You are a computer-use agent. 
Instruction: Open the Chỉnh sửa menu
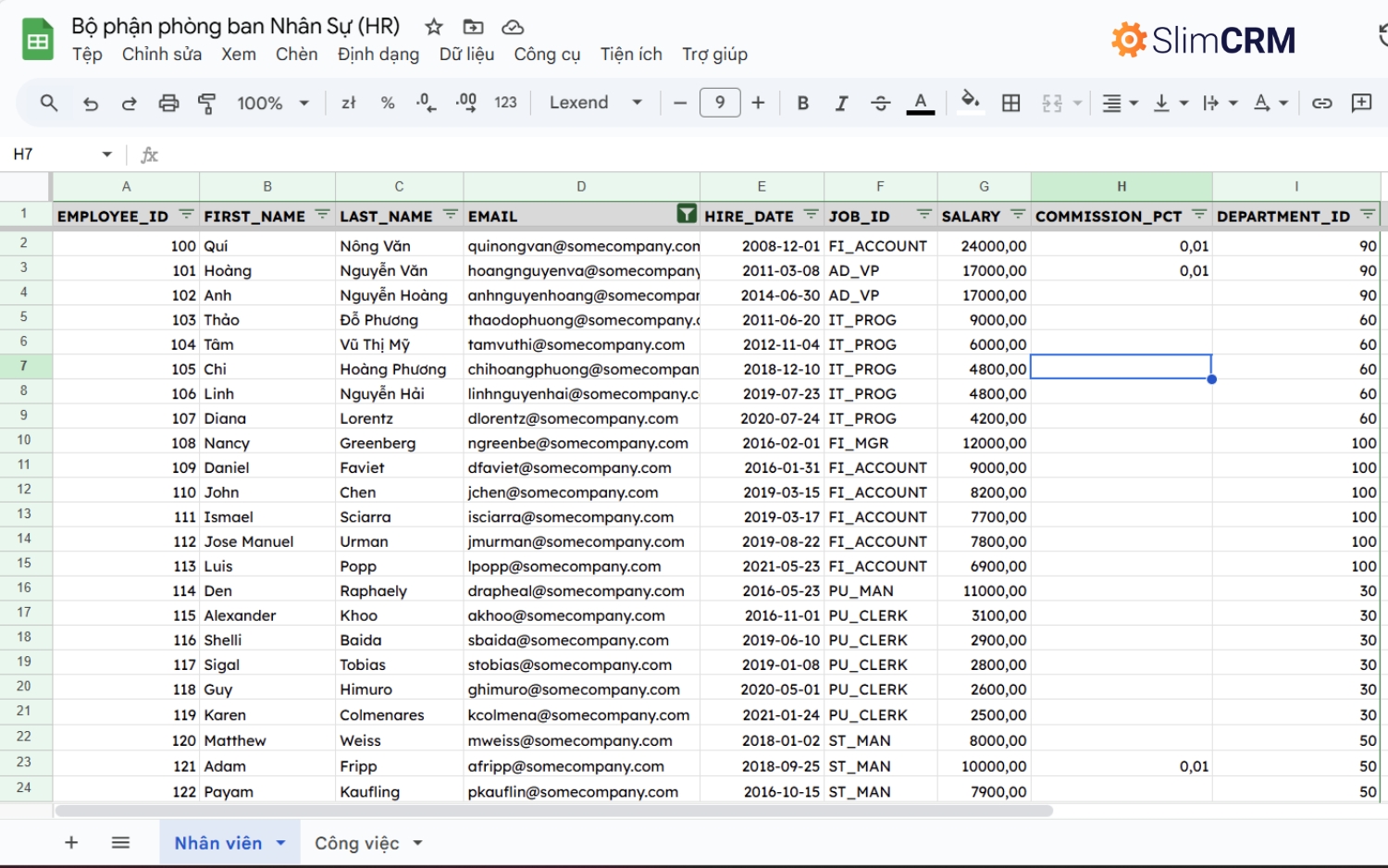click(x=162, y=55)
